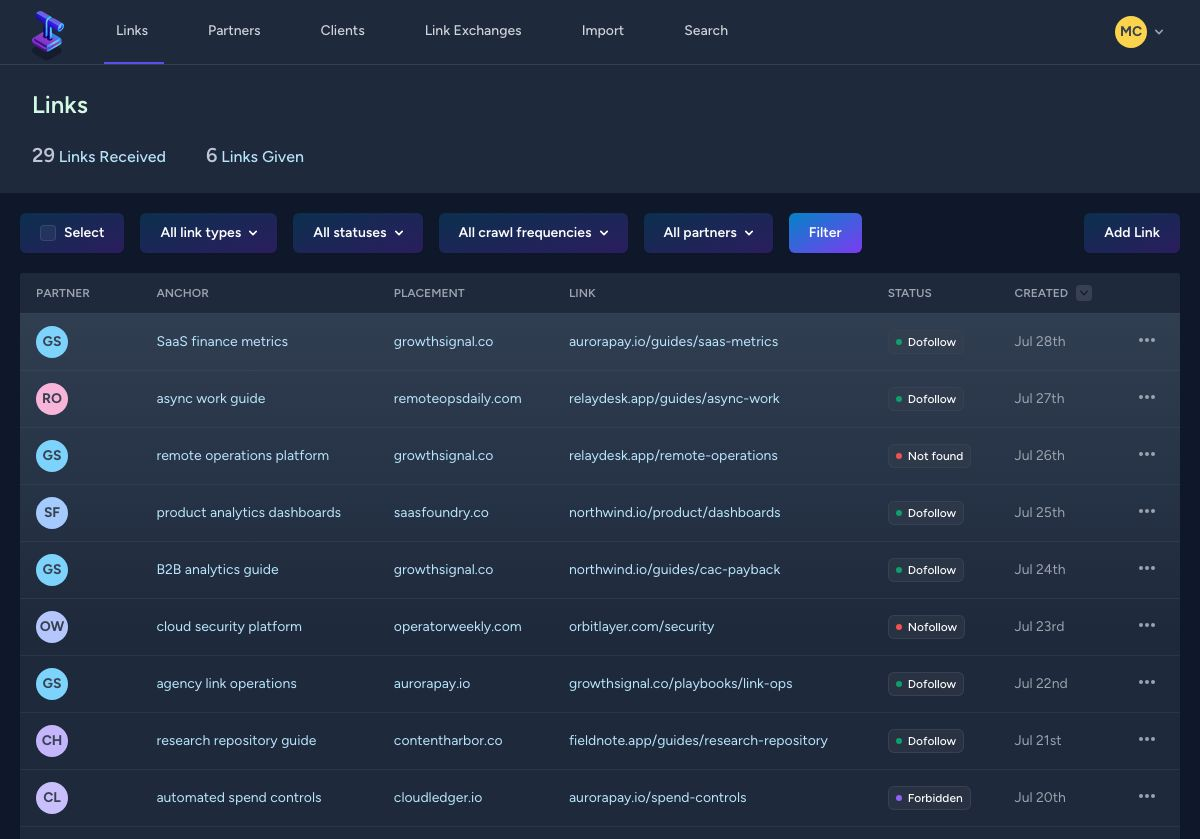Click CL partner avatar
Screen dimensions: 1200x839
pos(52,797)
